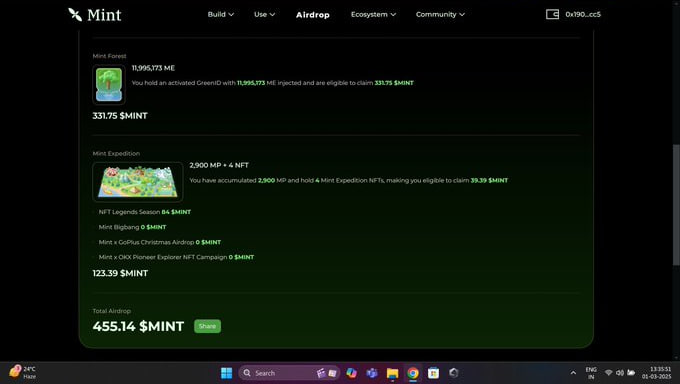Click the Mint logo in the header
This screenshot has height=384, width=680.
coord(95,15)
